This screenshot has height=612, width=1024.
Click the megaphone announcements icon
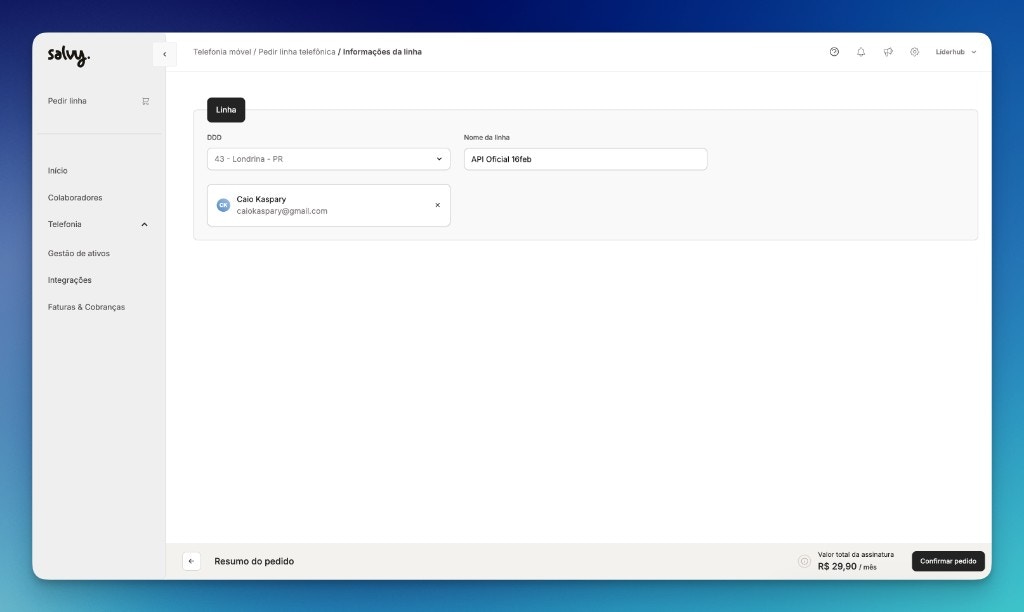[x=888, y=52]
